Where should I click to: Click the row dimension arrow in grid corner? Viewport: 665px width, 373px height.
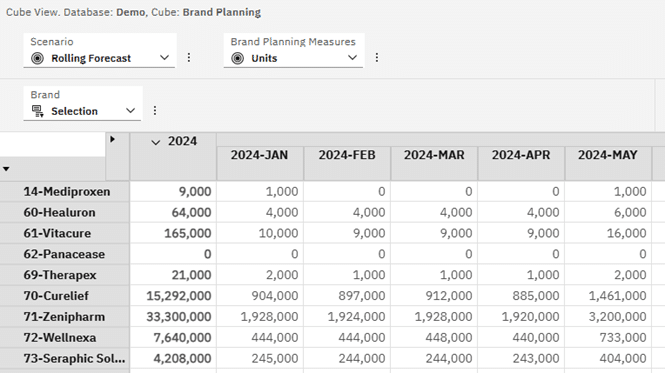tap(6, 169)
